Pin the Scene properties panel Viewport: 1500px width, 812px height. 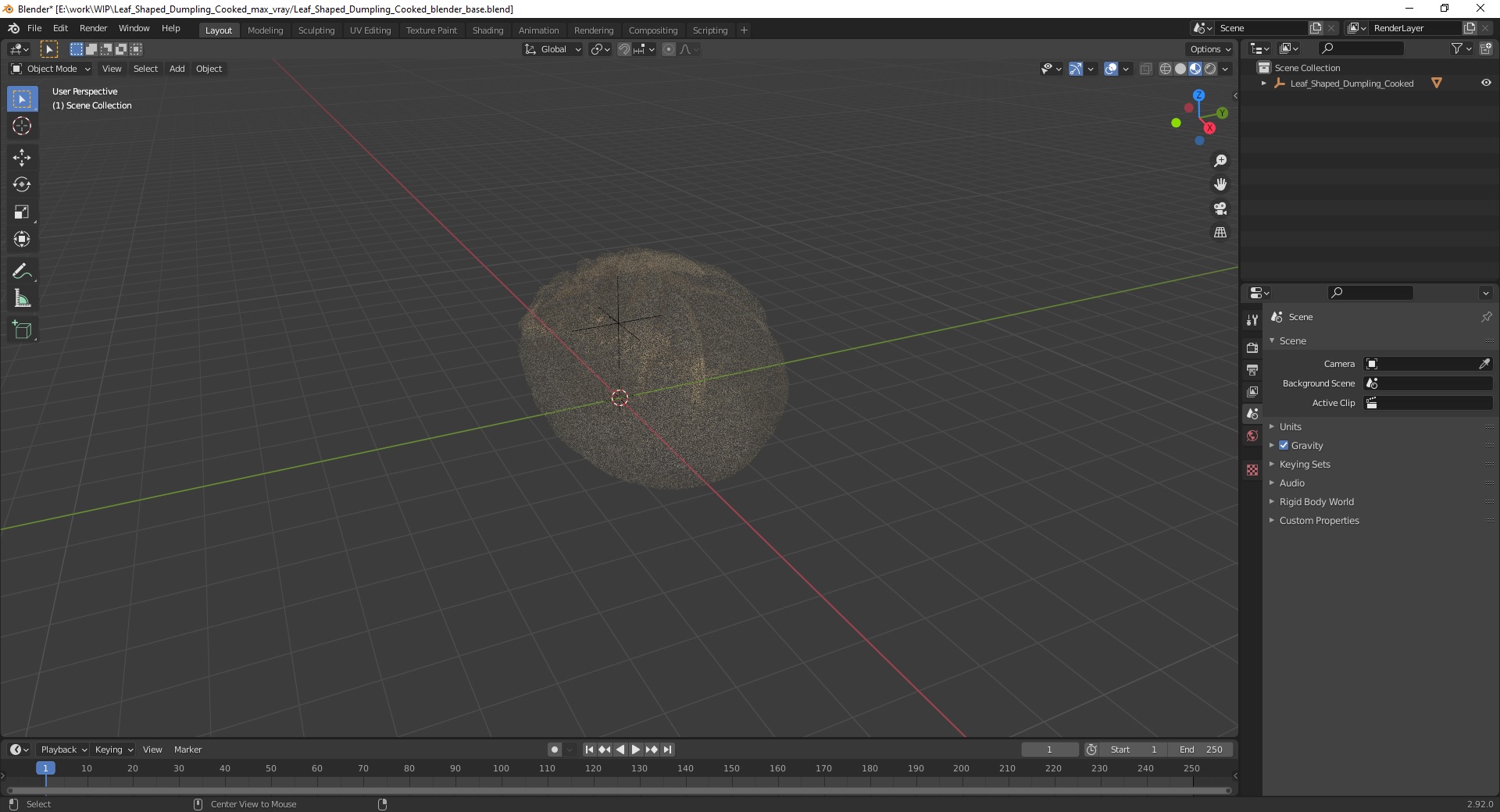click(1486, 317)
